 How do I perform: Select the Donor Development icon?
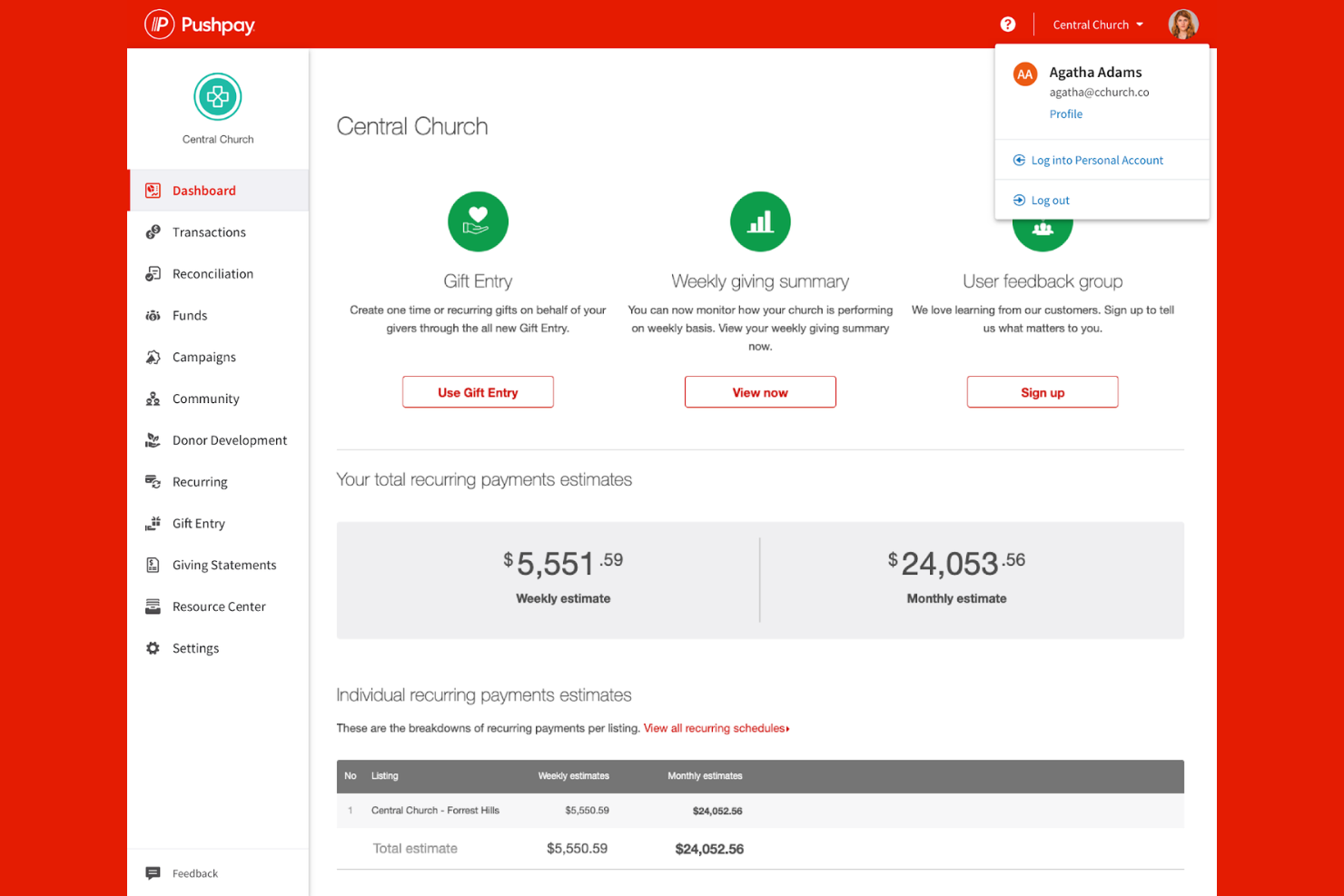153,440
